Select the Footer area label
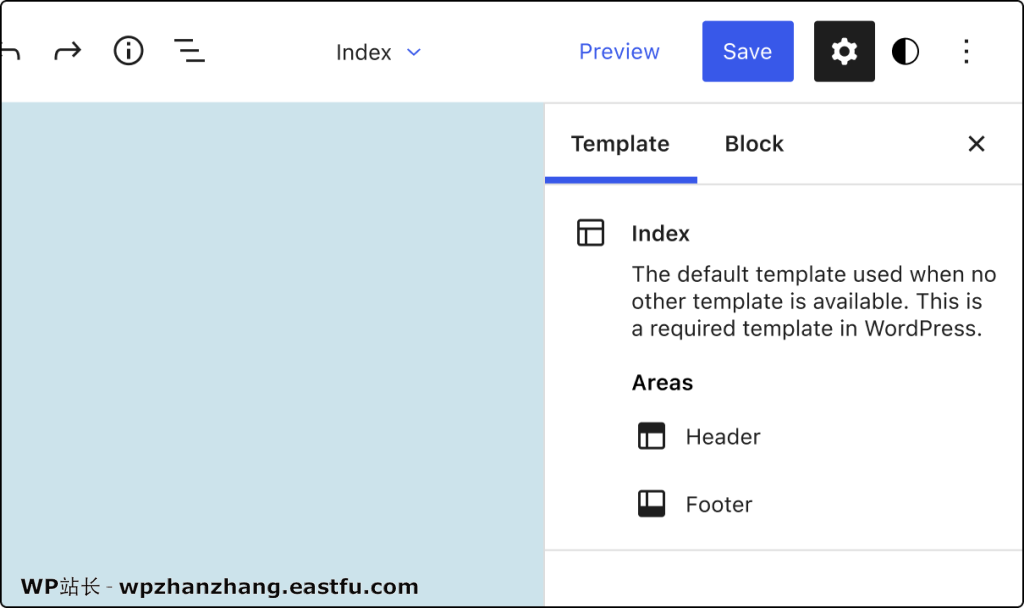Viewport: 1024px width, 608px height. click(x=719, y=505)
